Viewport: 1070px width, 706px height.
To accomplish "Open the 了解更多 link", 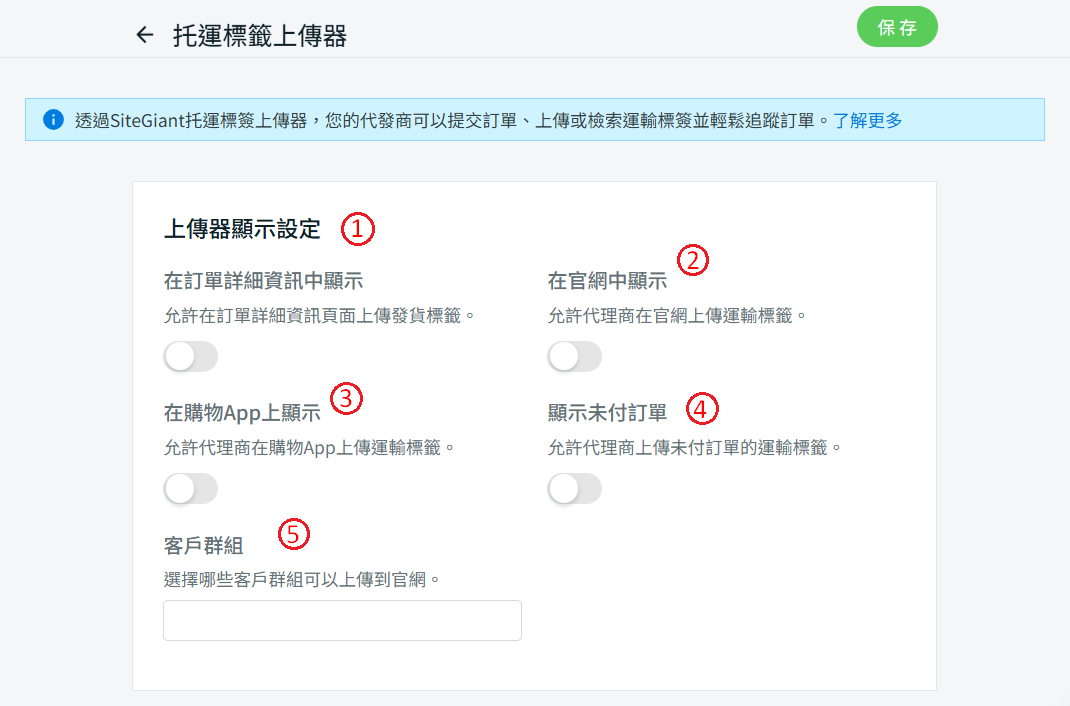I will pyautogui.click(x=867, y=121).
